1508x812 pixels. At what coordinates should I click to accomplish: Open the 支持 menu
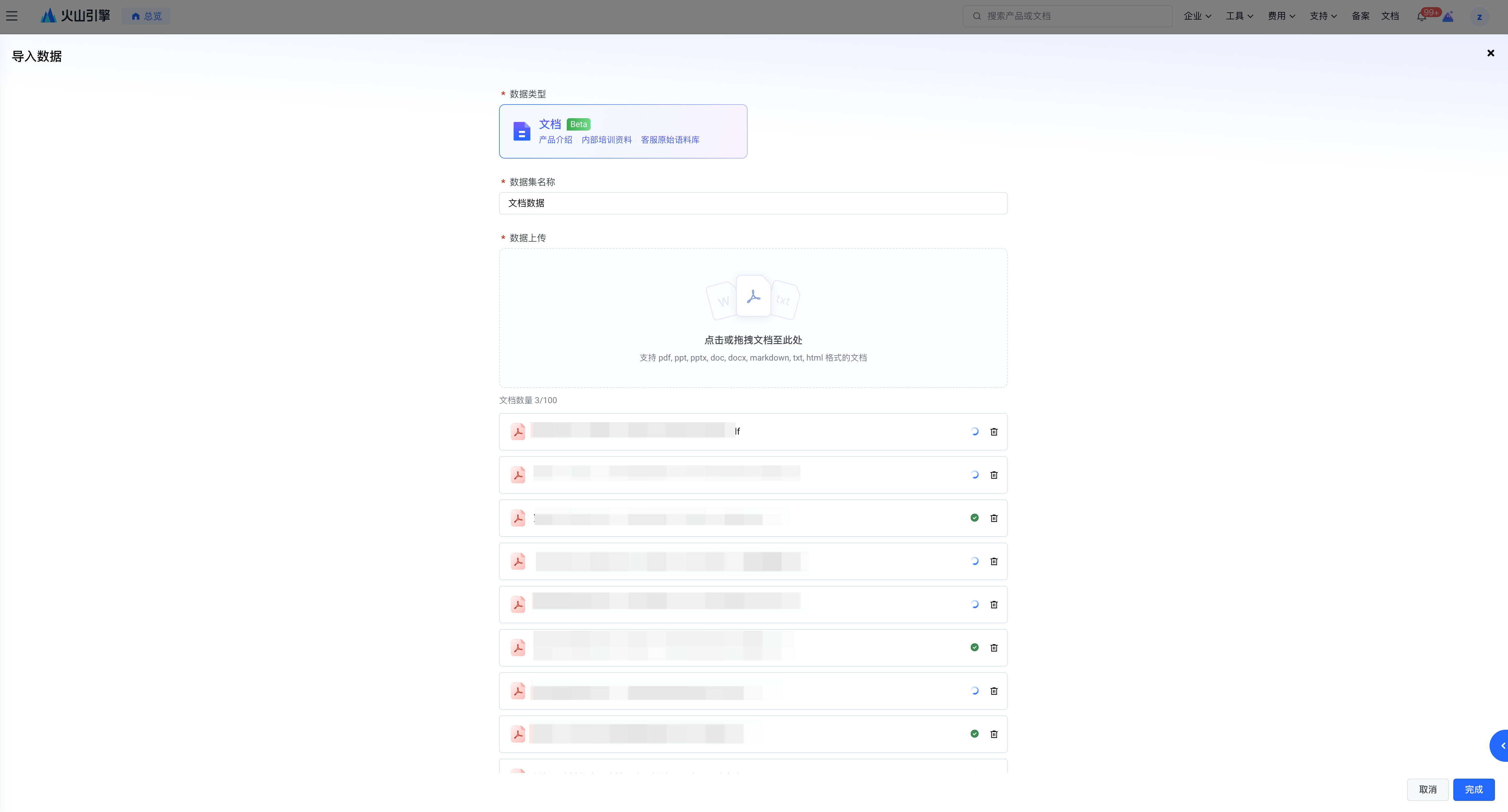tap(1323, 16)
